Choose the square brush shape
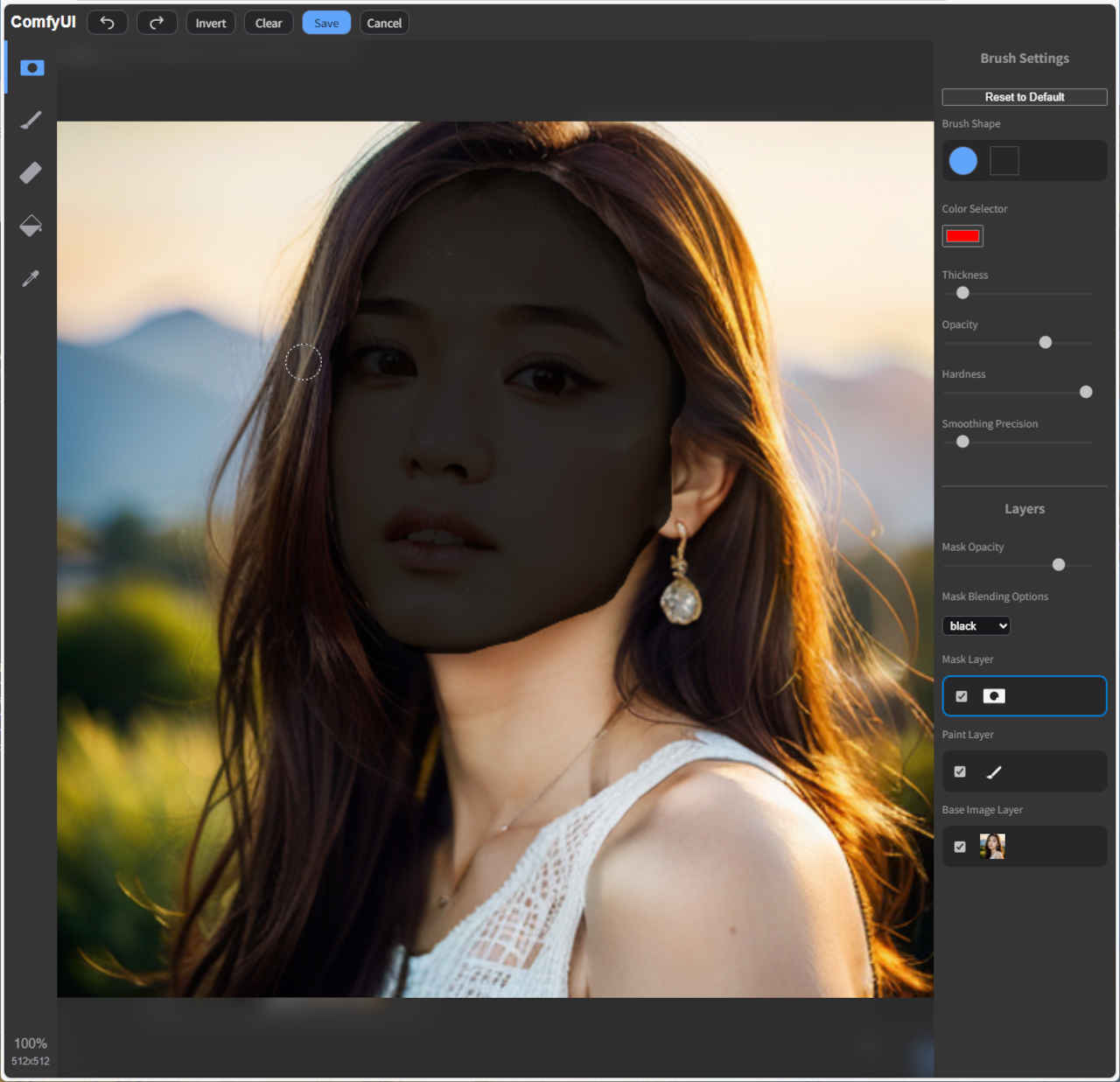This screenshot has height=1082, width=1120. pyautogui.click(x=1004, y=161)
